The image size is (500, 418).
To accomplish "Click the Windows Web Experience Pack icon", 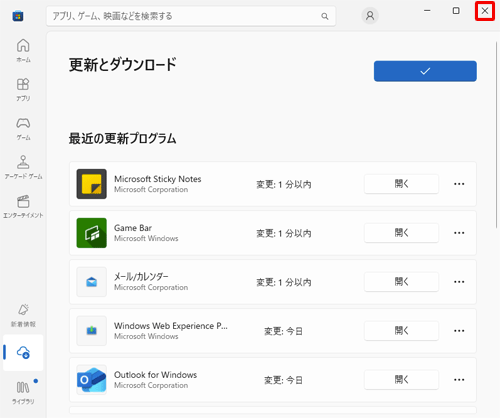I will click(92, 331).
